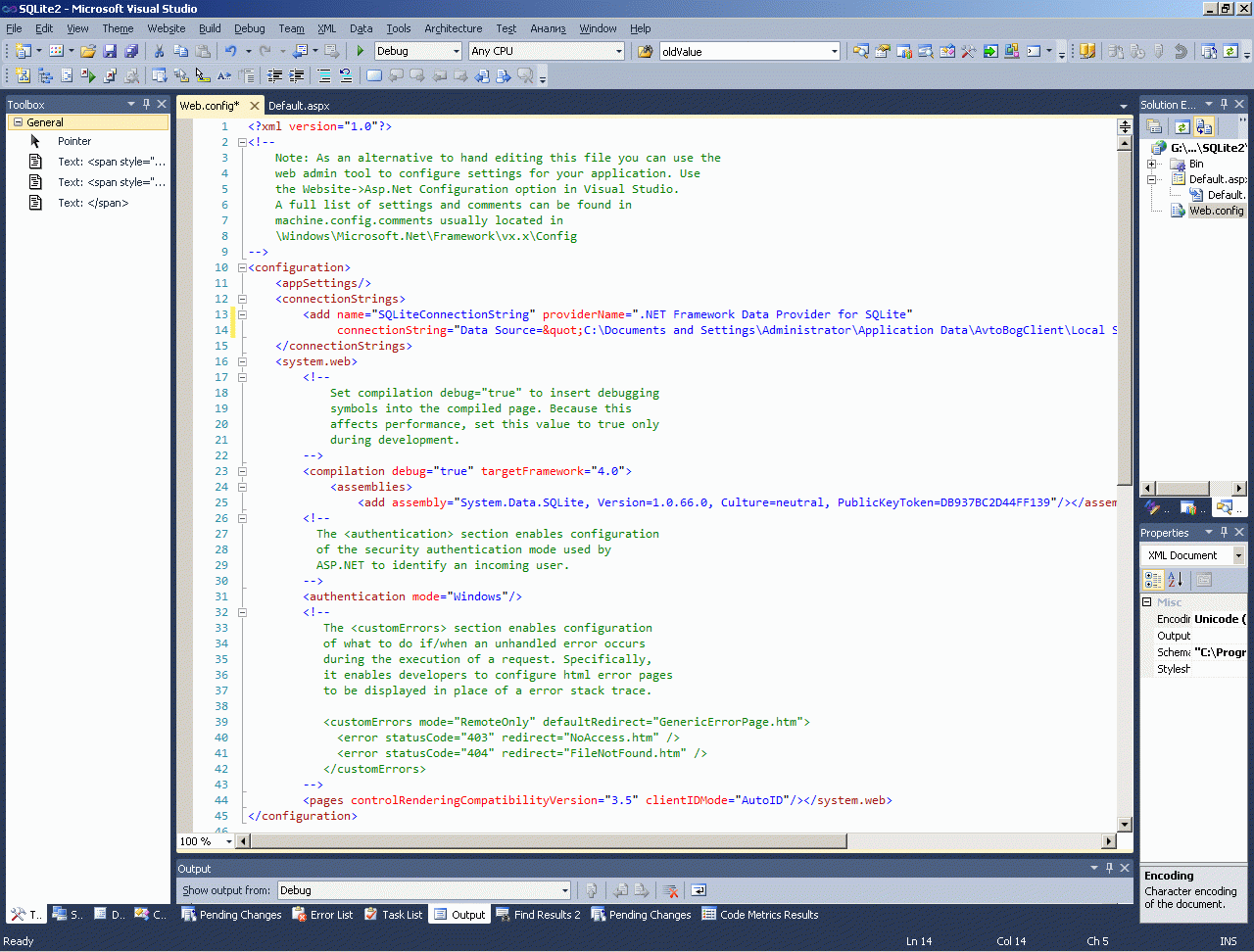Open the File menu
Screen dimensions: 1254x952
tap(14, 28)
